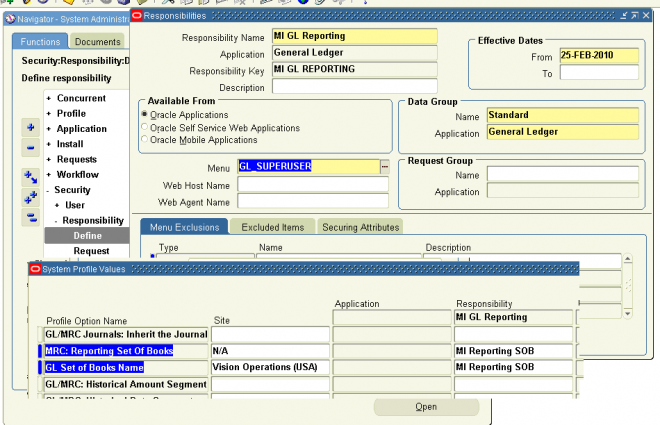660x425 pixels.
Task: Click the Responsibility value for GL Set of Books Name
Action: tap(514, 367)
